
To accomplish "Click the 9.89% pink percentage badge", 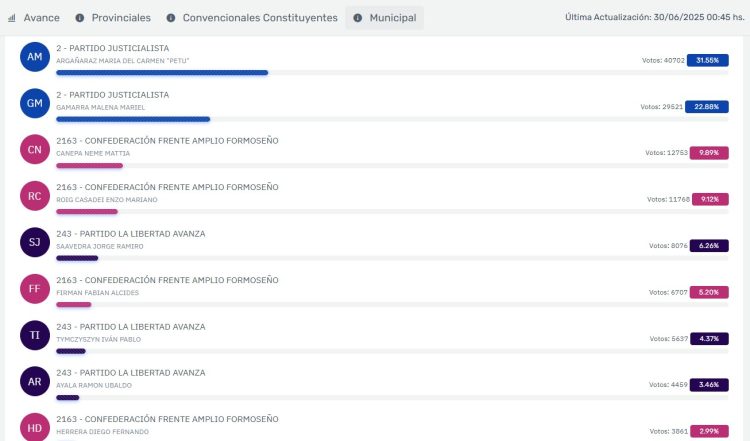I will click(x=707, y=153).
